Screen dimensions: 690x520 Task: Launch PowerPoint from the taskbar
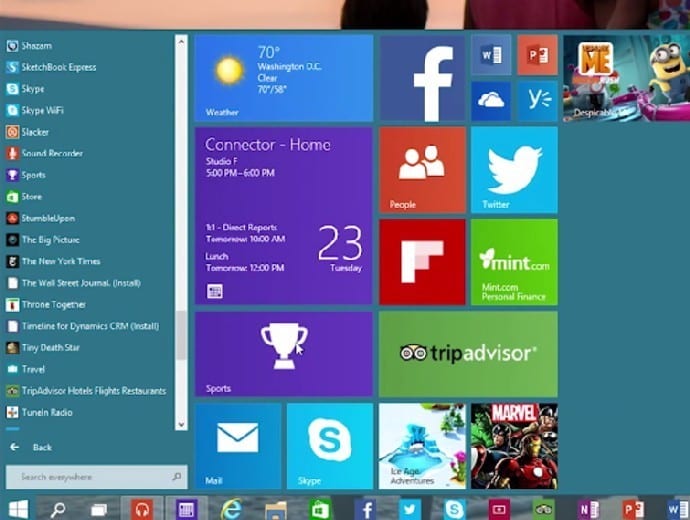click(x=633, y=509)
